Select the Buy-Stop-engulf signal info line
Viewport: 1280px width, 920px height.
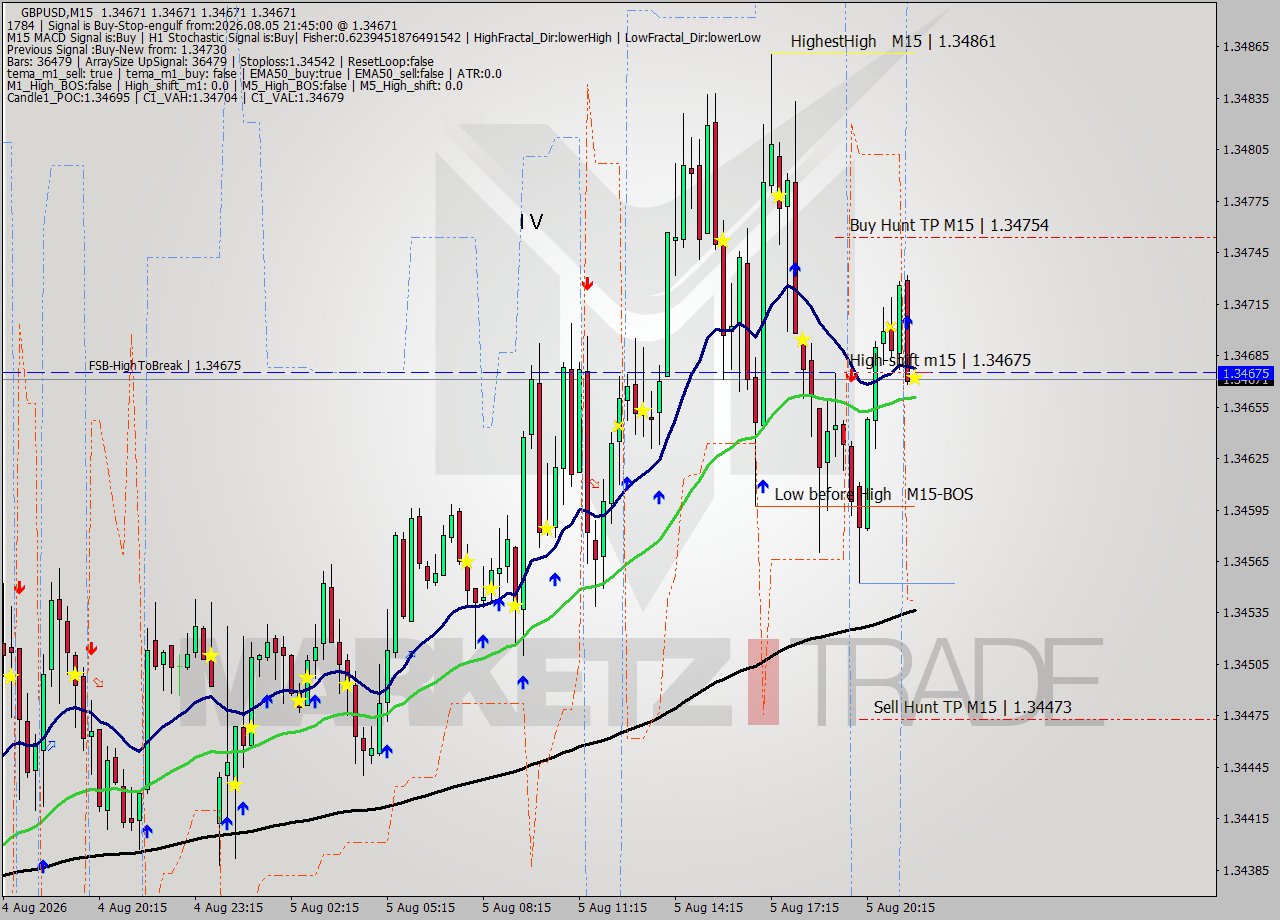[202, 25]
